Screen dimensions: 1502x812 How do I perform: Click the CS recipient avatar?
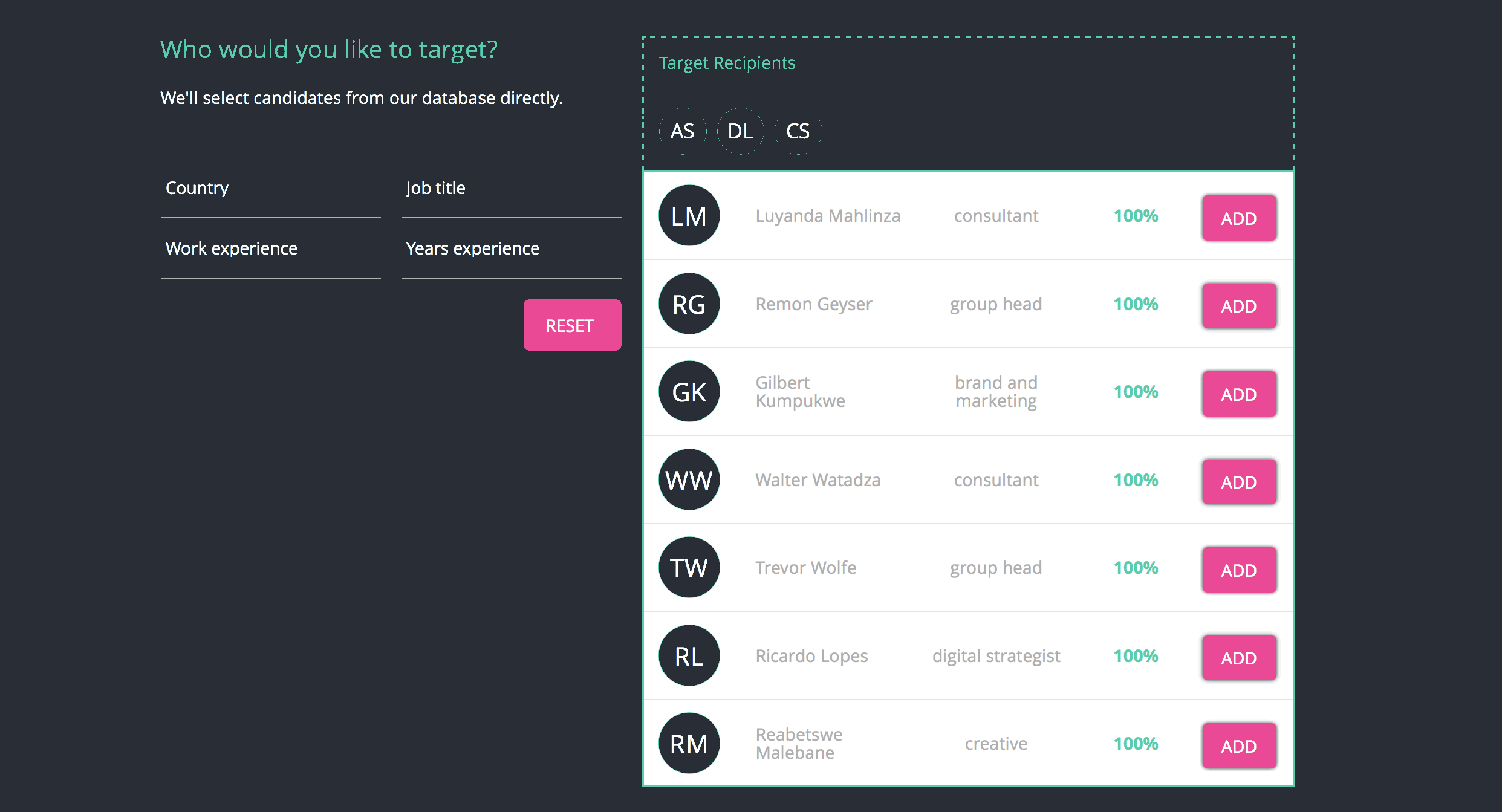[x=798, y=131]
